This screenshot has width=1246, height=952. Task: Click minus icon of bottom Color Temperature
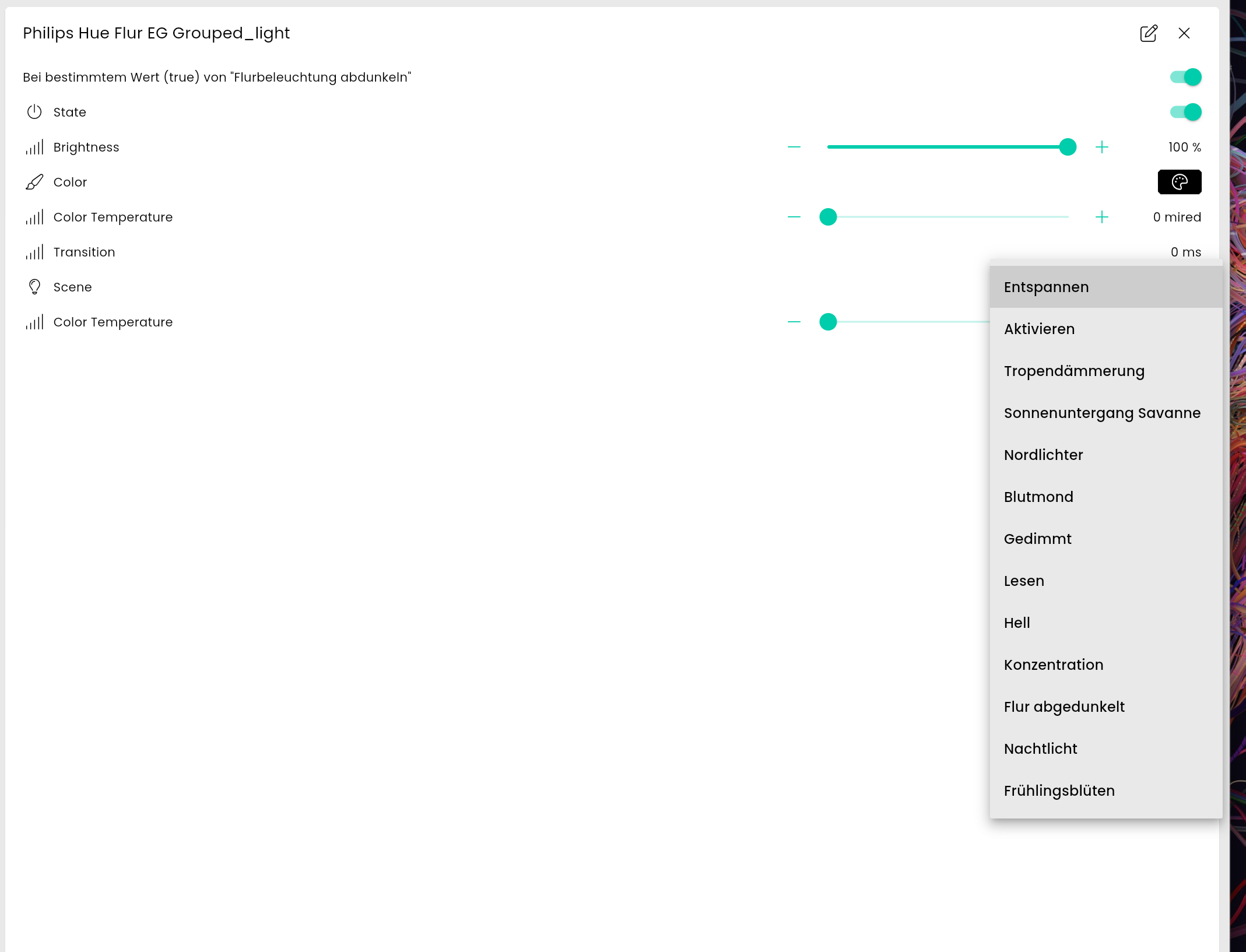click(x=794, y=322)
